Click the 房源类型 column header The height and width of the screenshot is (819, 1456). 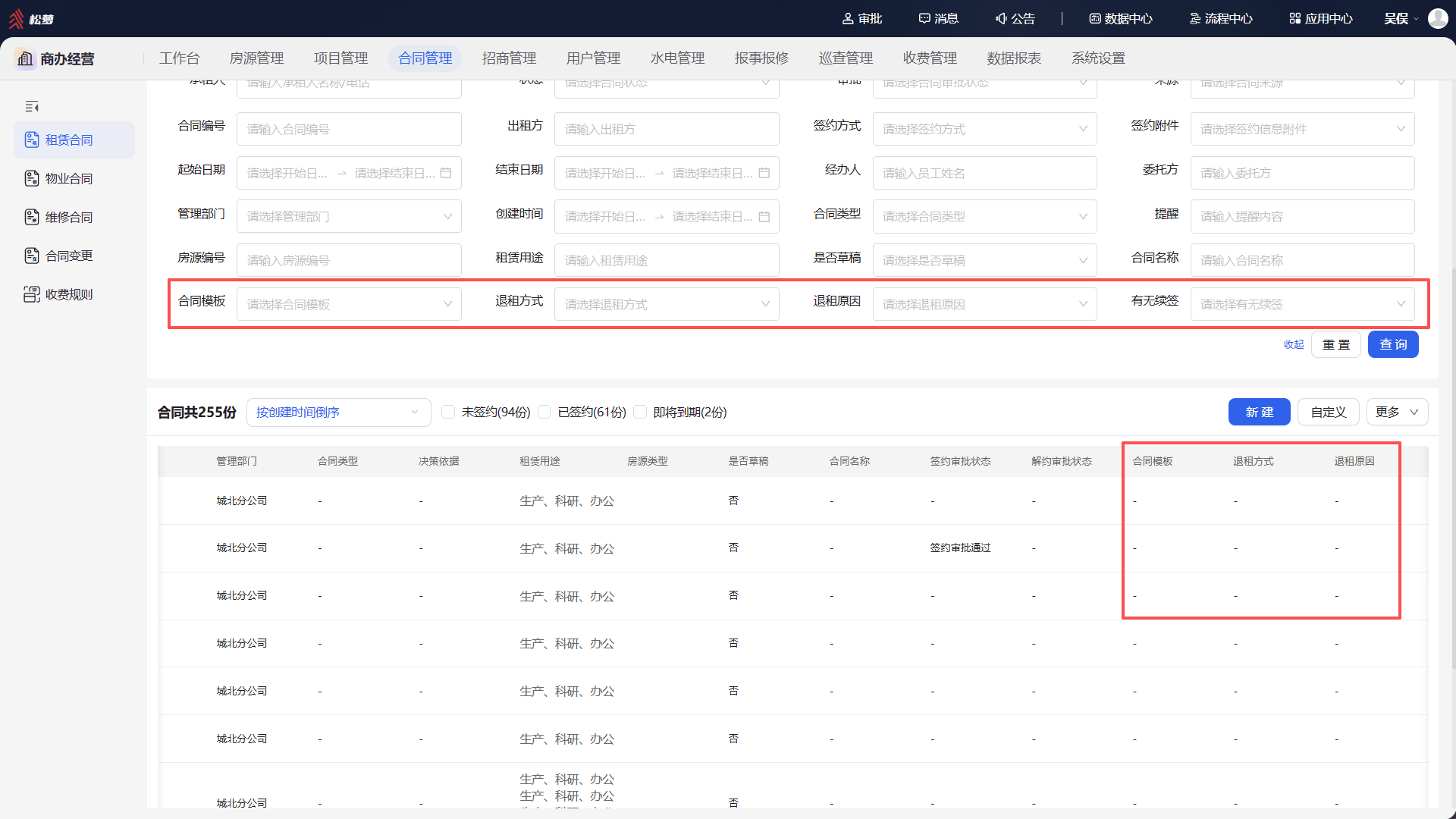click(647, 461)
